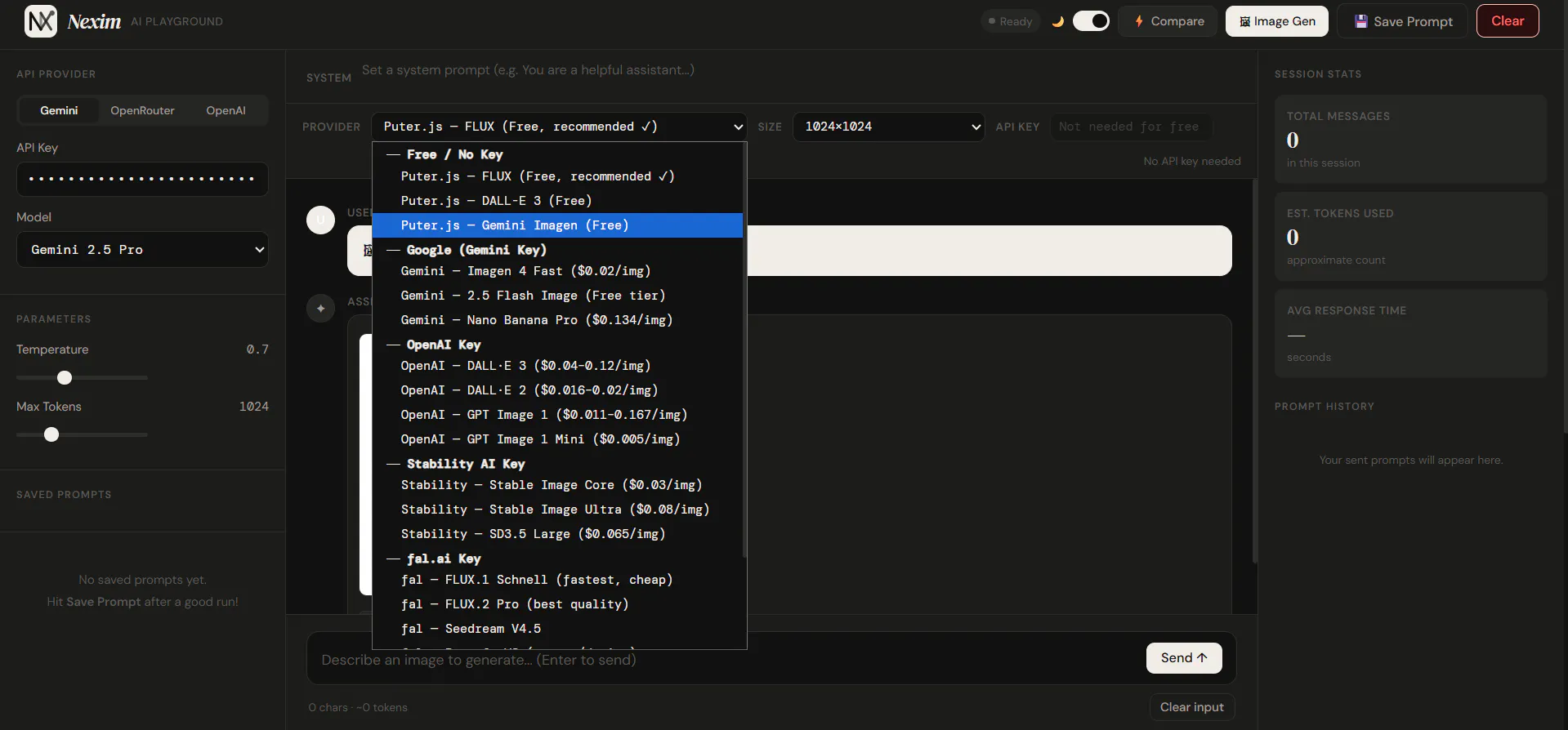Select Puter.js – FLUX (Free, recommended) option
1568x730 pixels.
point(557,176)
